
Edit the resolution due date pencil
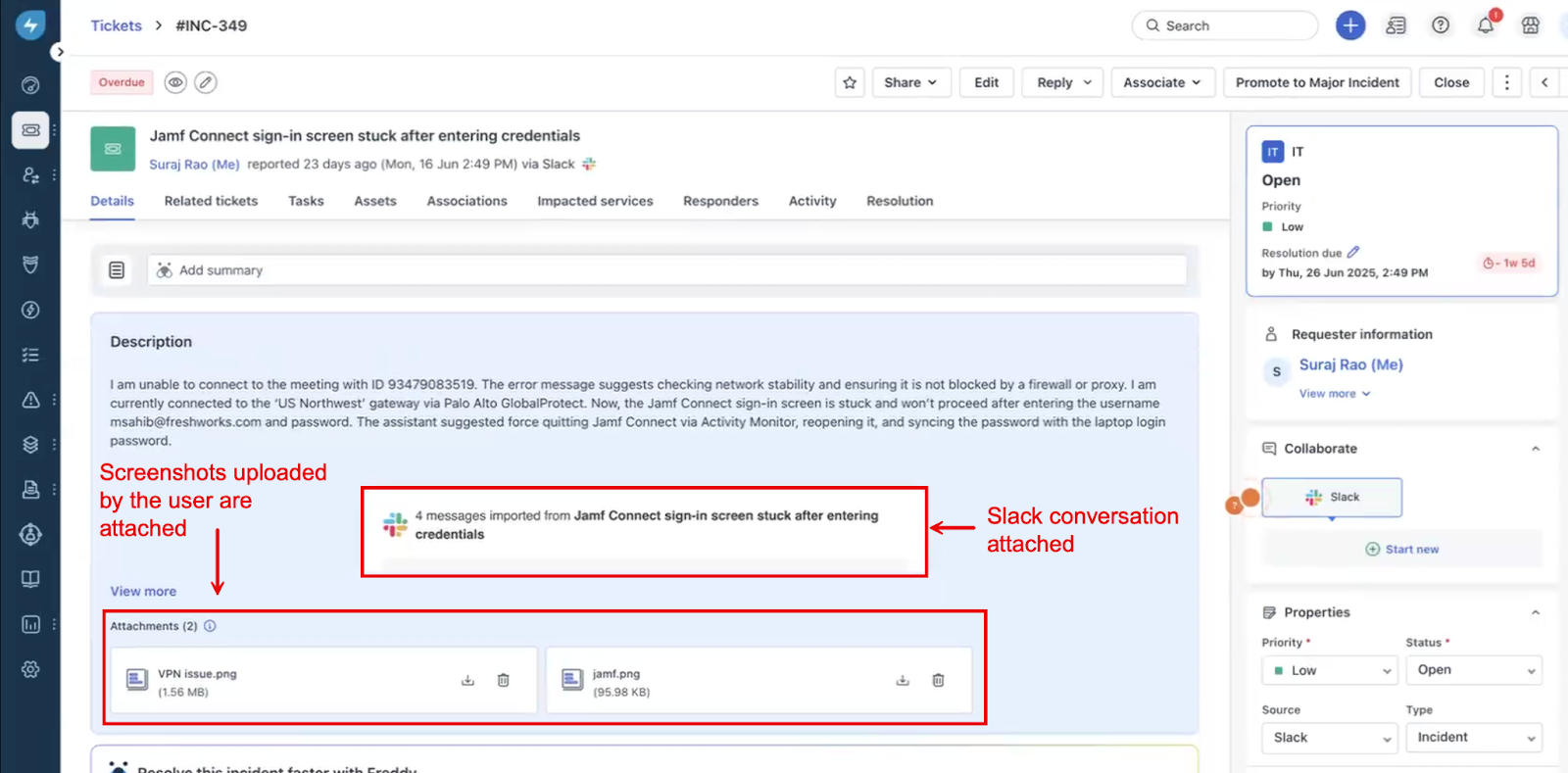(x=1353, y=252)
